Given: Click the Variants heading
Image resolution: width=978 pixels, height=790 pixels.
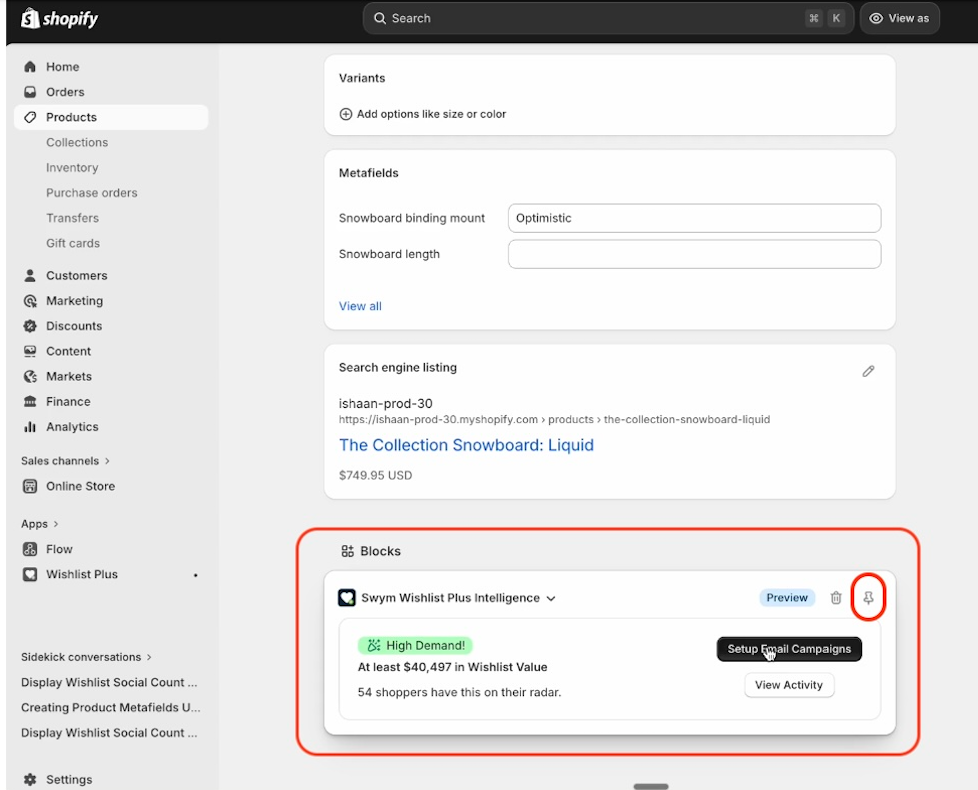Looking at the screenshot, I should [362, 79].
